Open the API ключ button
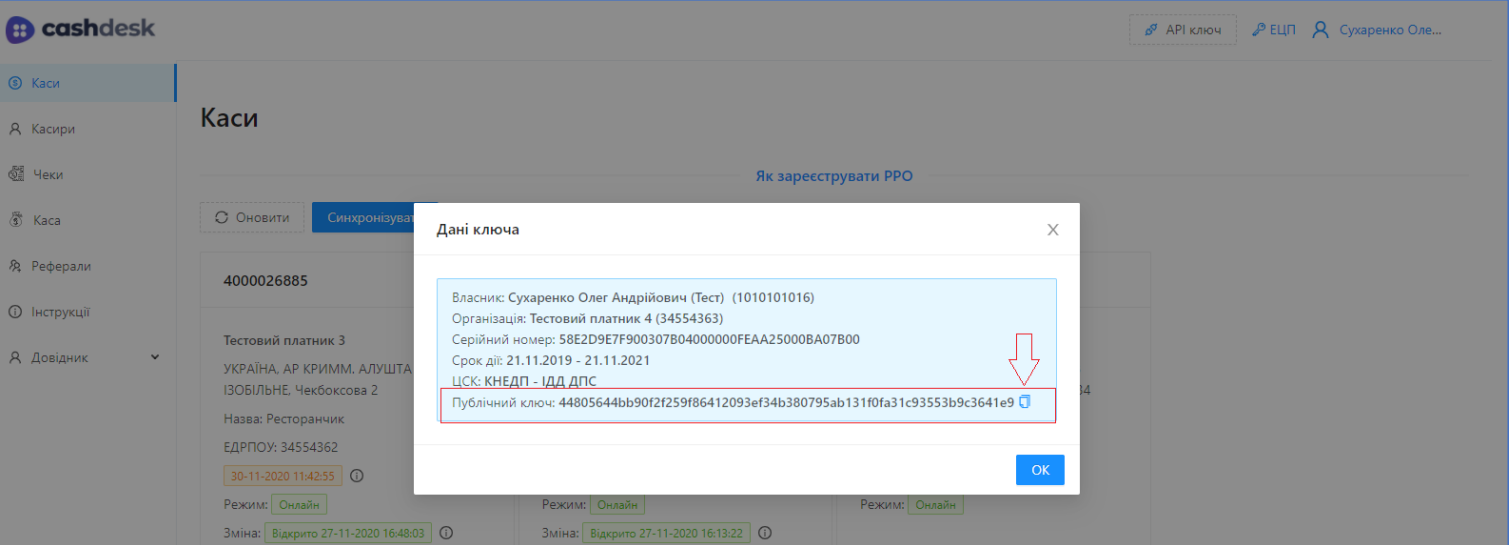 (x=1183, y=30)
